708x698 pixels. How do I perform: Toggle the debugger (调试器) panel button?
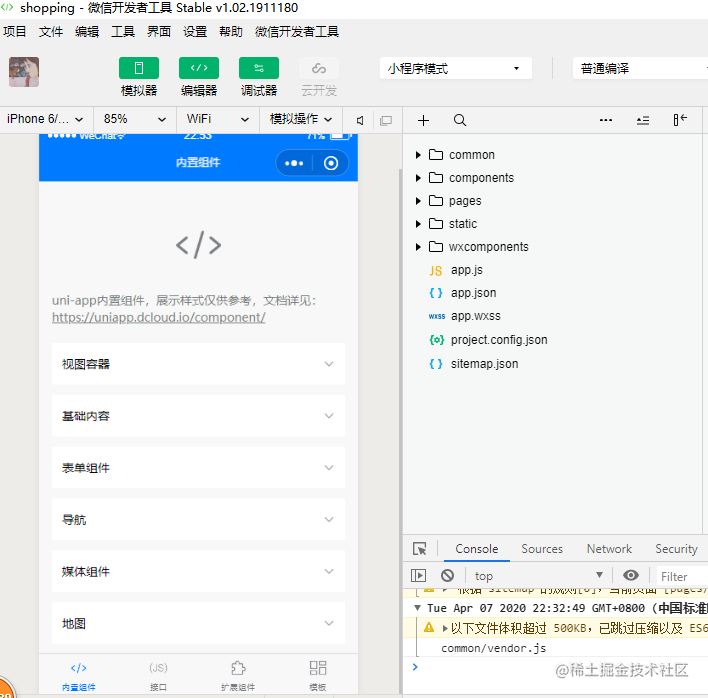(x=259, y=68)
